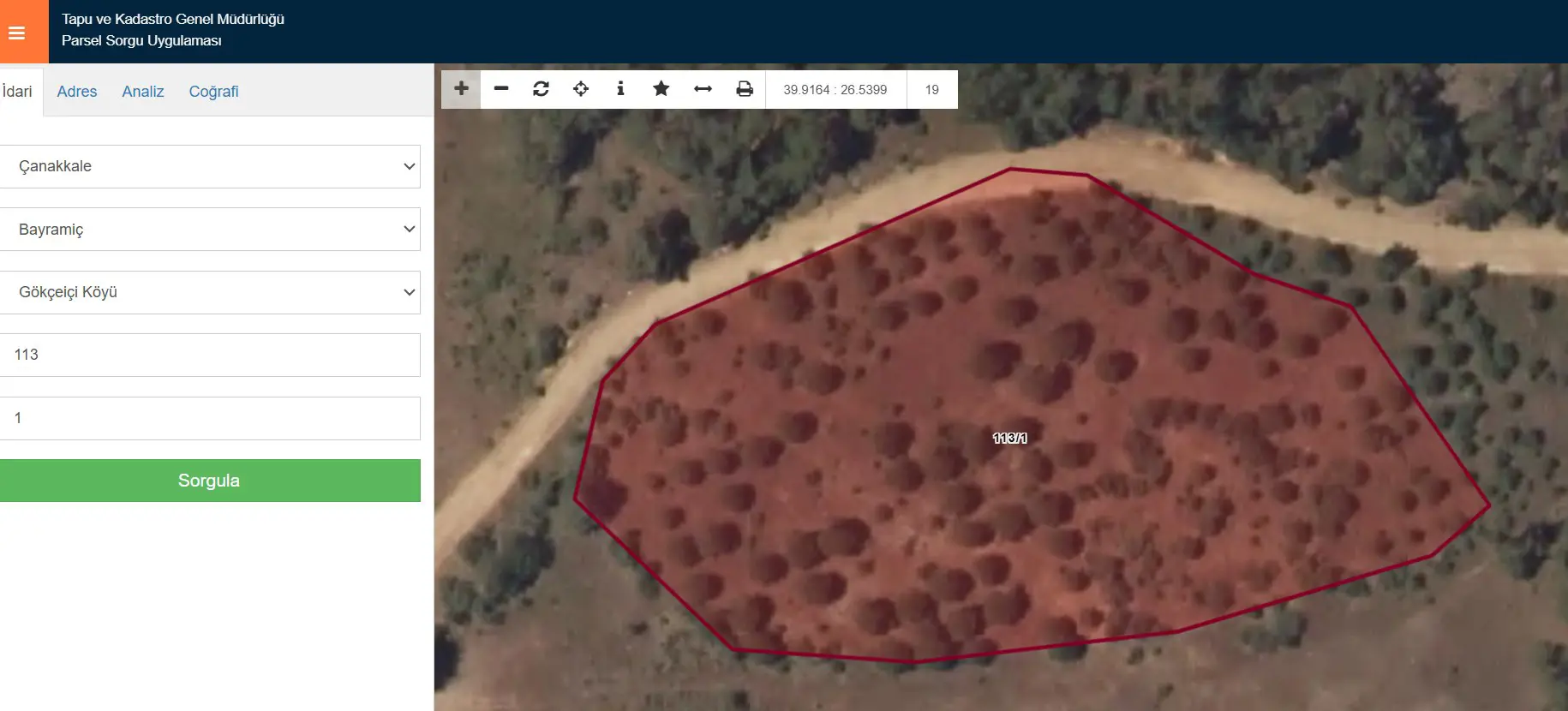
Task: Open the orange hamburger menu
Action: [x=23, y=33]
